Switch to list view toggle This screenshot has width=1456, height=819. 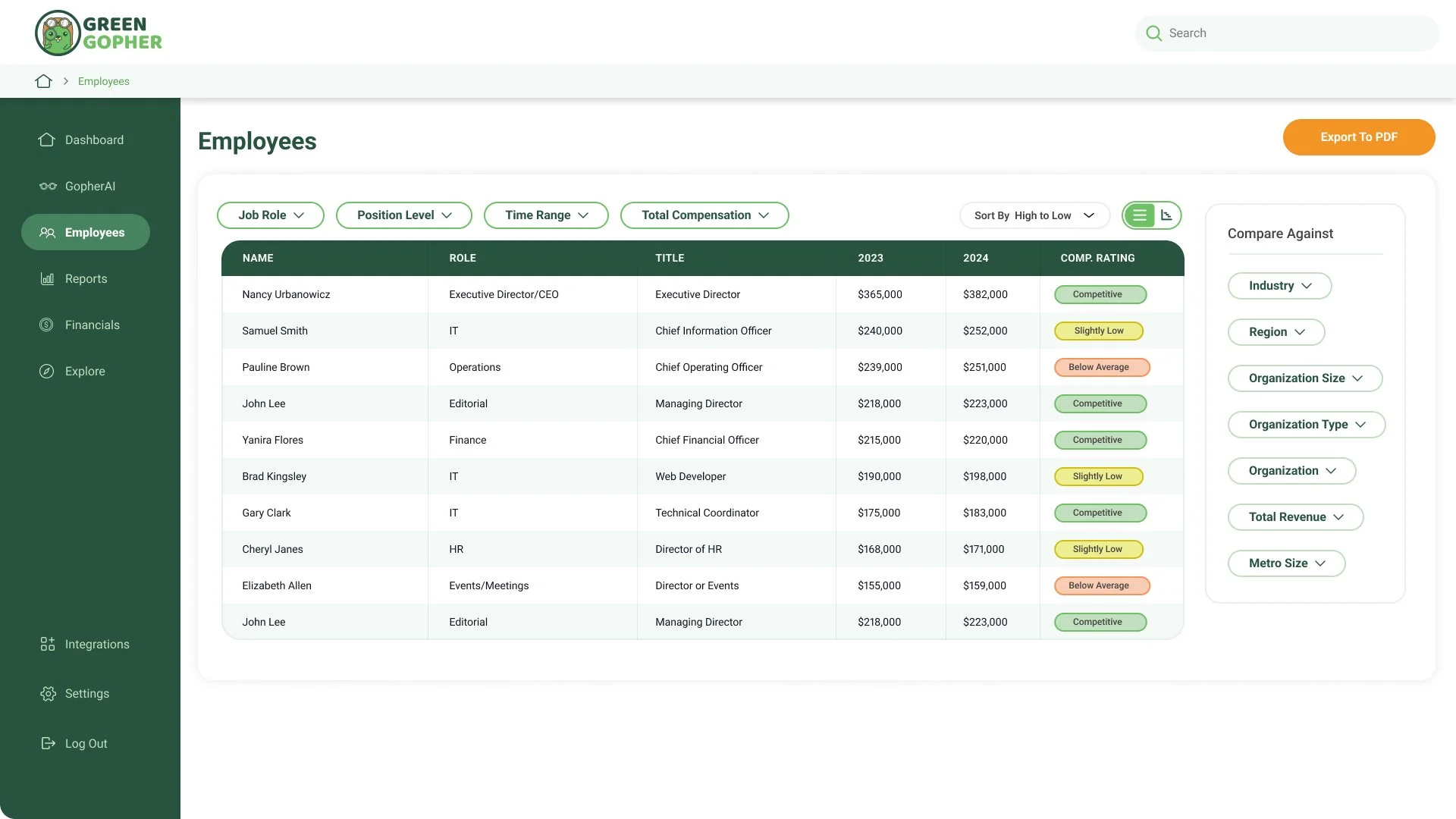coord(1139,215)
